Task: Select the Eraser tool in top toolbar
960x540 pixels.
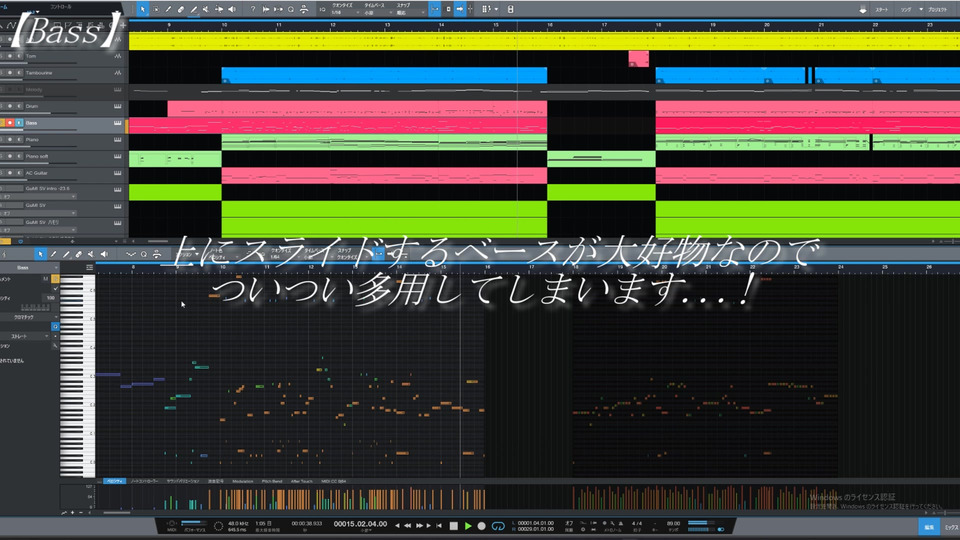Action: [181, 9]
